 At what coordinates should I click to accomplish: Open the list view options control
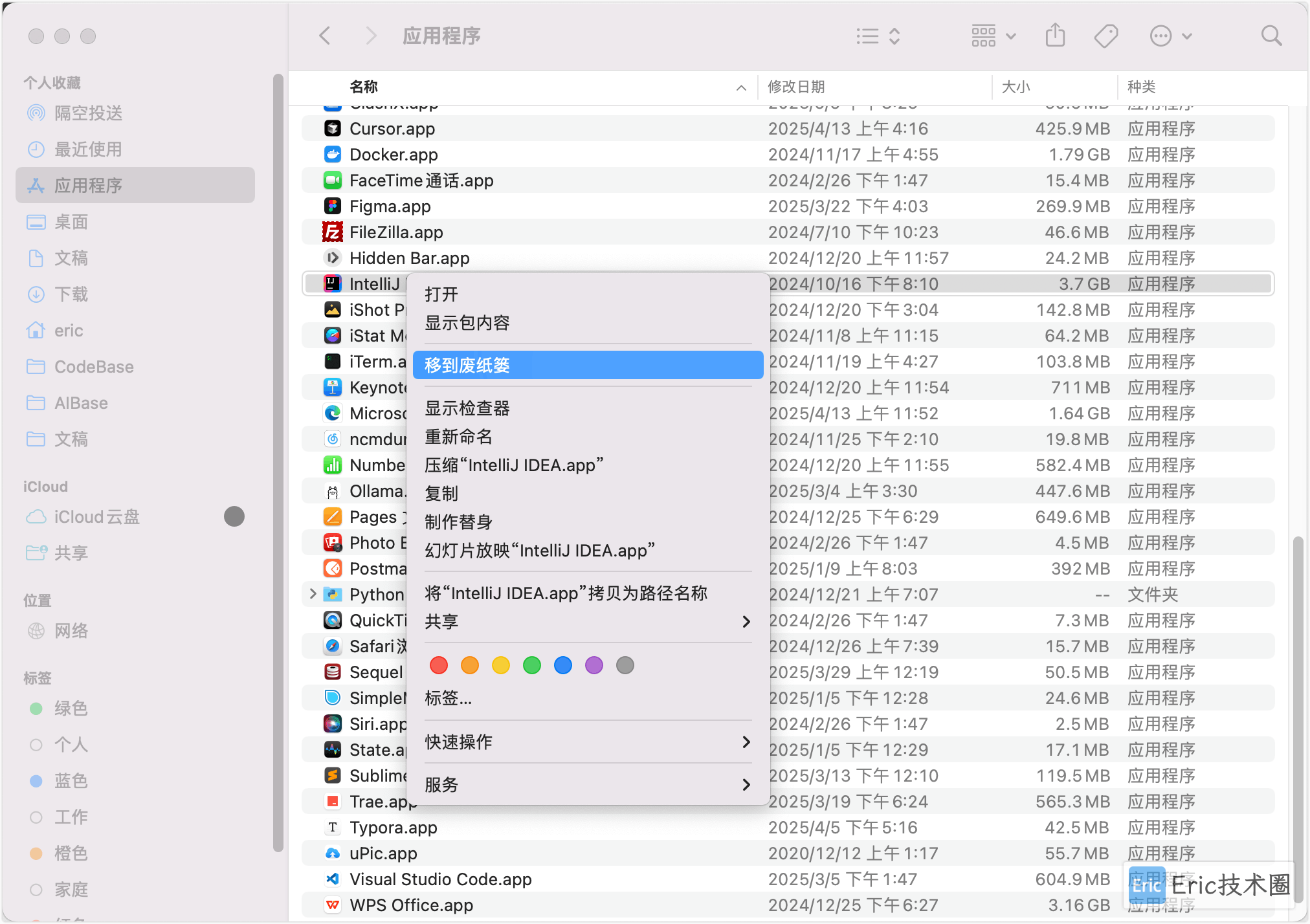pyautogui.click(x=878, y=36)
